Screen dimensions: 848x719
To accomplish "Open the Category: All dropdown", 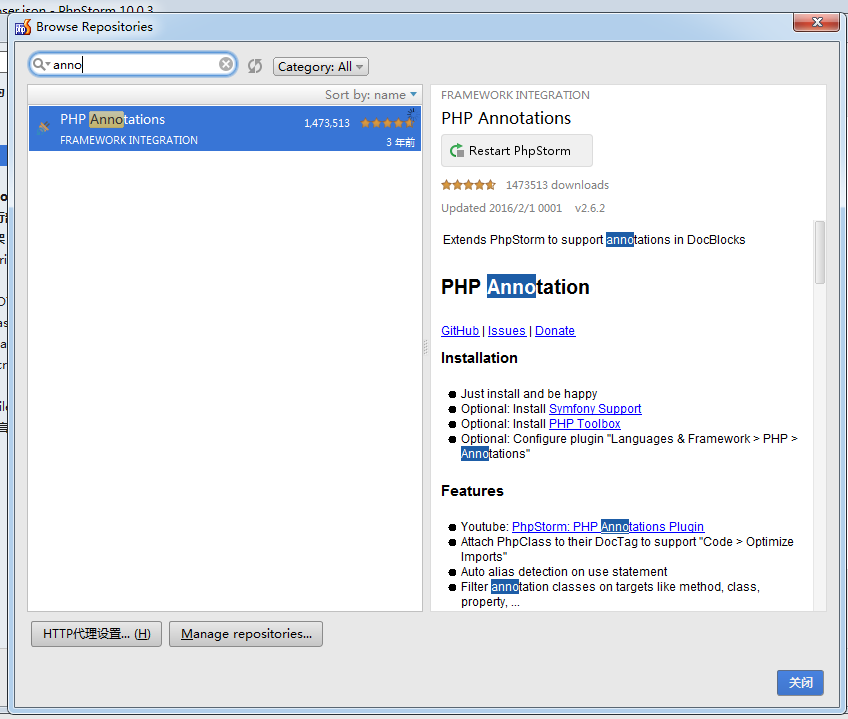I will coord(321,67).
